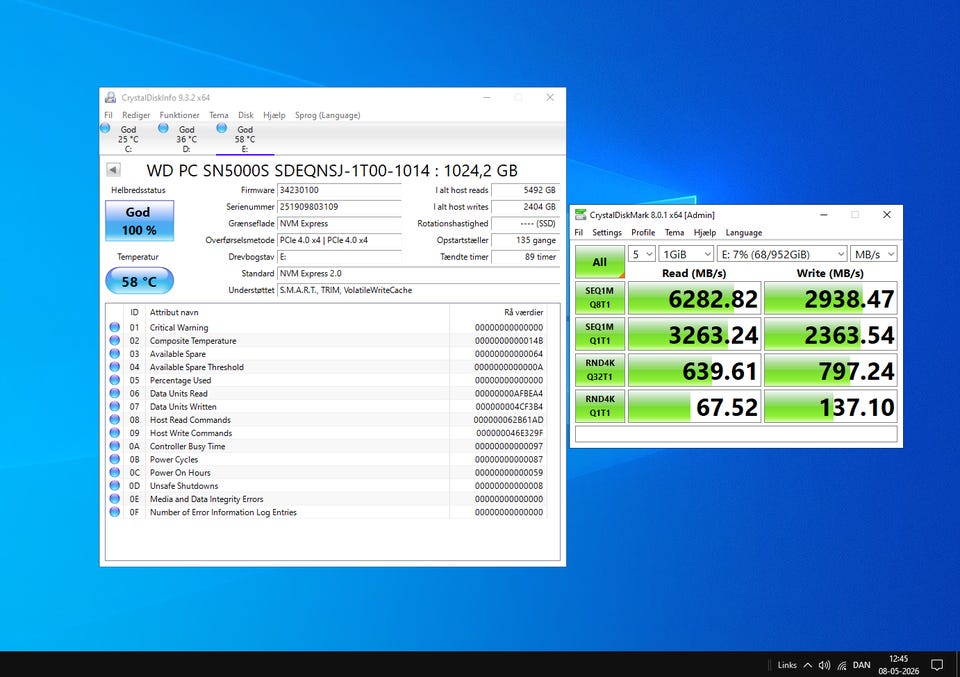Run the SEQ1M Q1T1 test button
Viewport: 960px width, 677px height.
599,334
